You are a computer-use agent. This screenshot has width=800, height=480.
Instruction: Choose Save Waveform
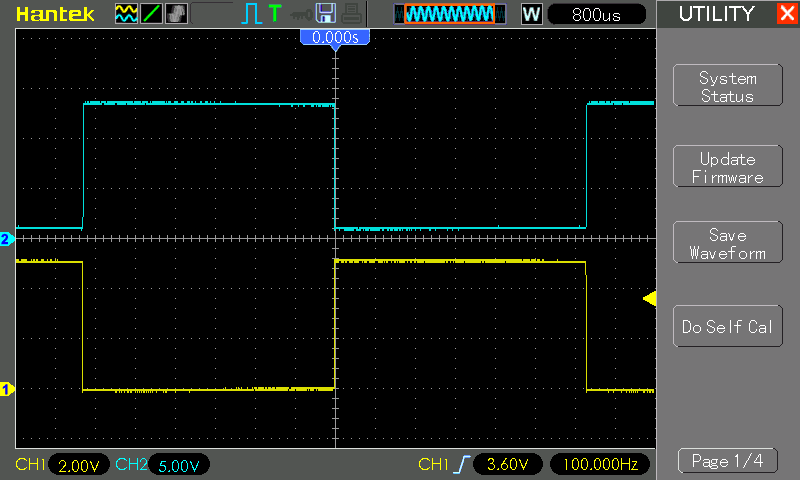tap(728, 242)
